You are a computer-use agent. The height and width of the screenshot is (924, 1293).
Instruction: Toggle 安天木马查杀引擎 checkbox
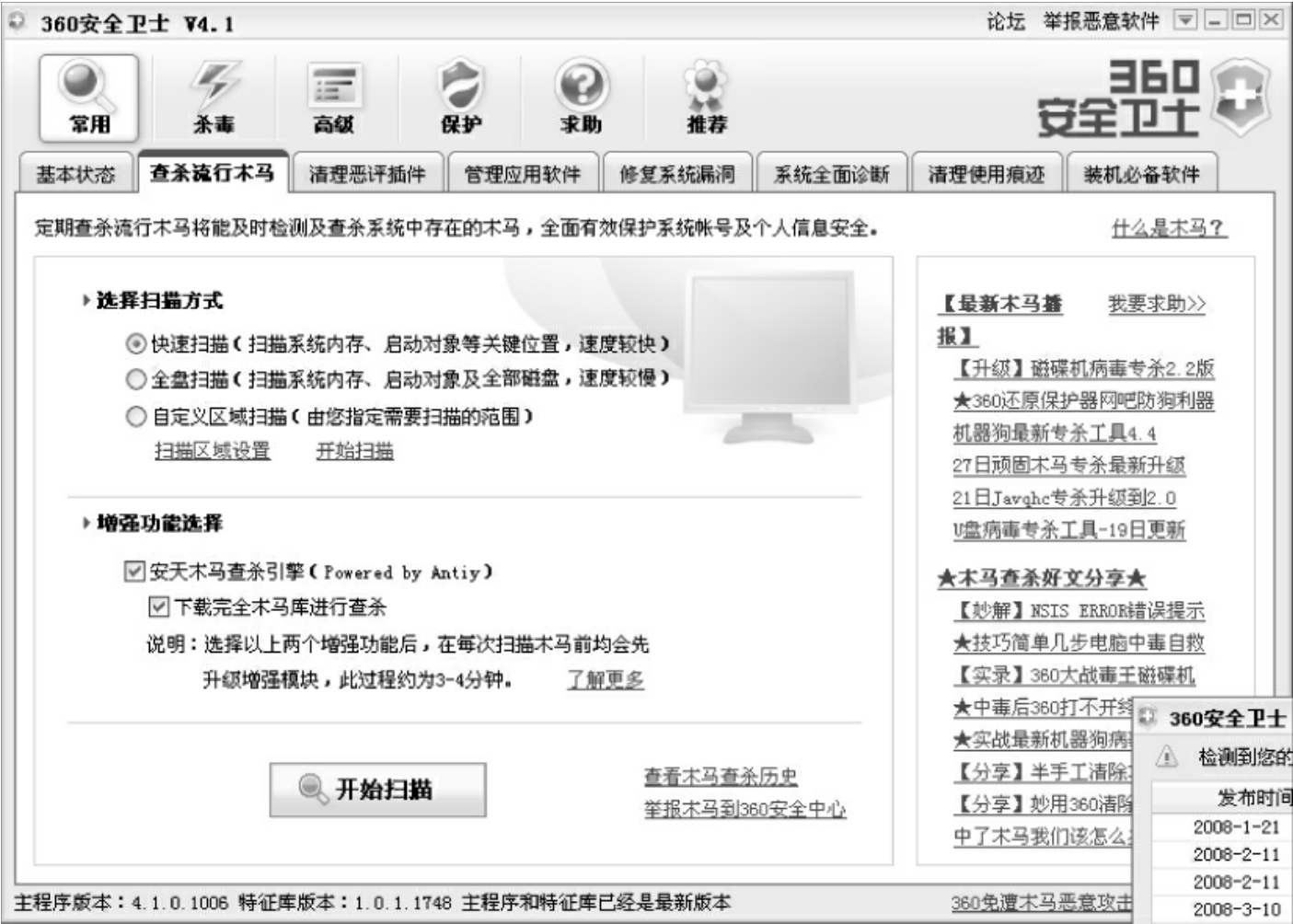(x=134, y=572)
